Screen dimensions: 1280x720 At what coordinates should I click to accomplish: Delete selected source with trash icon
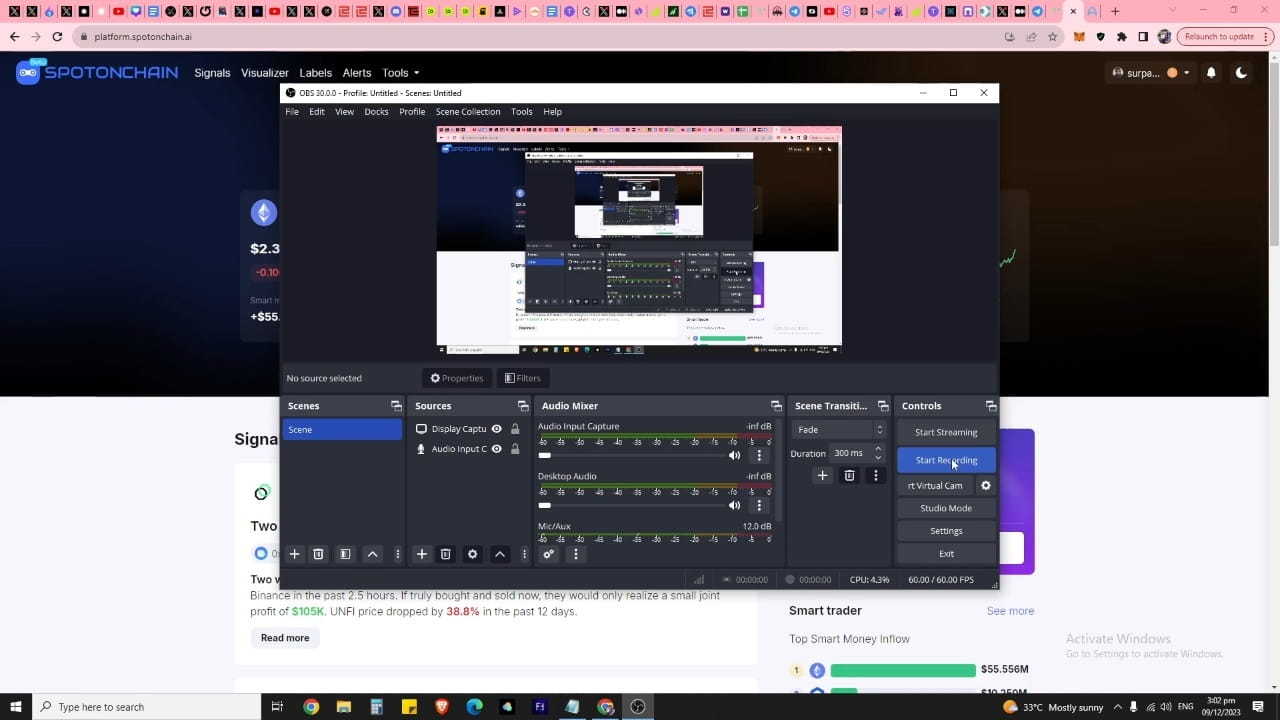click(x=446, y=554)
